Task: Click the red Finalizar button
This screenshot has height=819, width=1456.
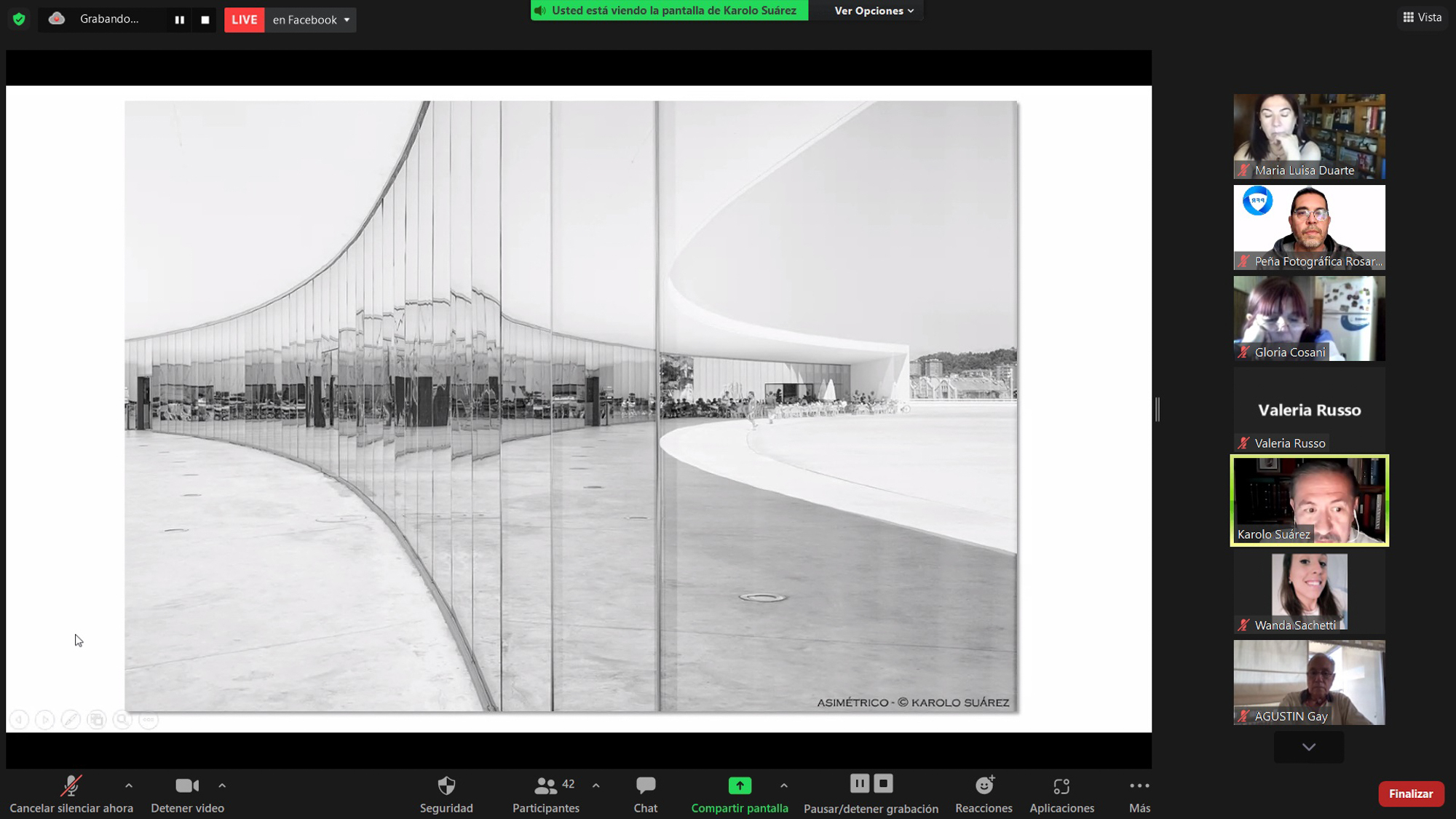Action: click(x=1411, y=794)
